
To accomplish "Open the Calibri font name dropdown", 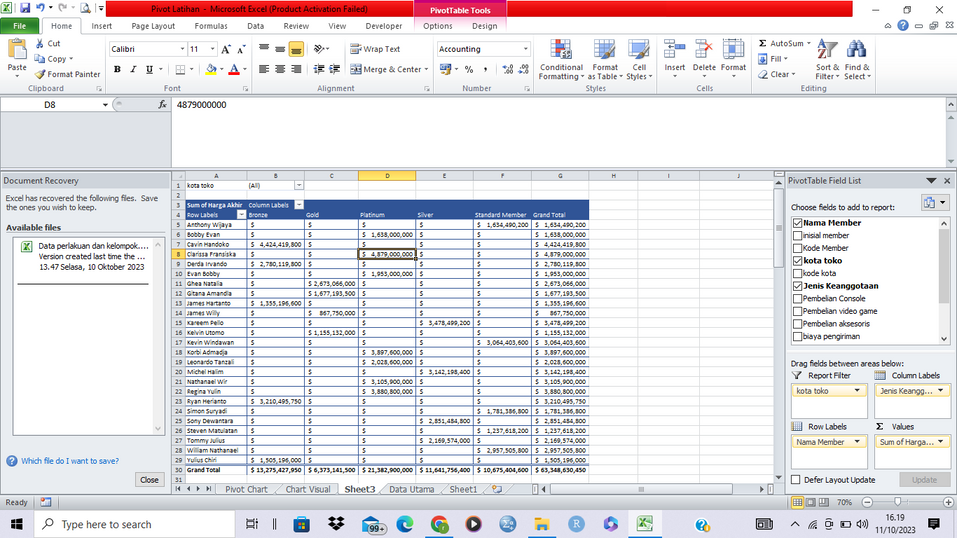I will click(x=182, y=49).
